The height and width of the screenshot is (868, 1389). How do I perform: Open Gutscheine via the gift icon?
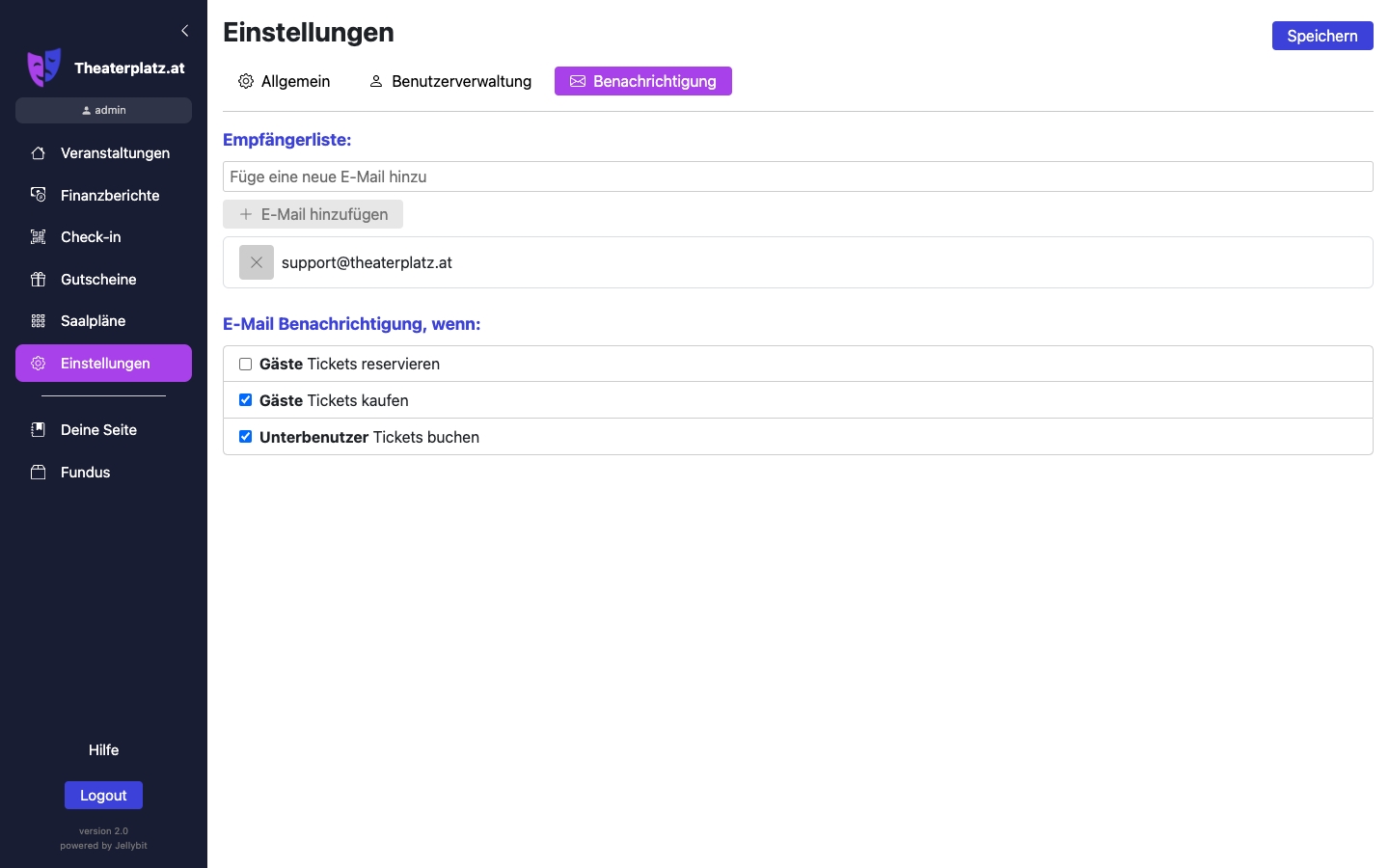(39, 280)
